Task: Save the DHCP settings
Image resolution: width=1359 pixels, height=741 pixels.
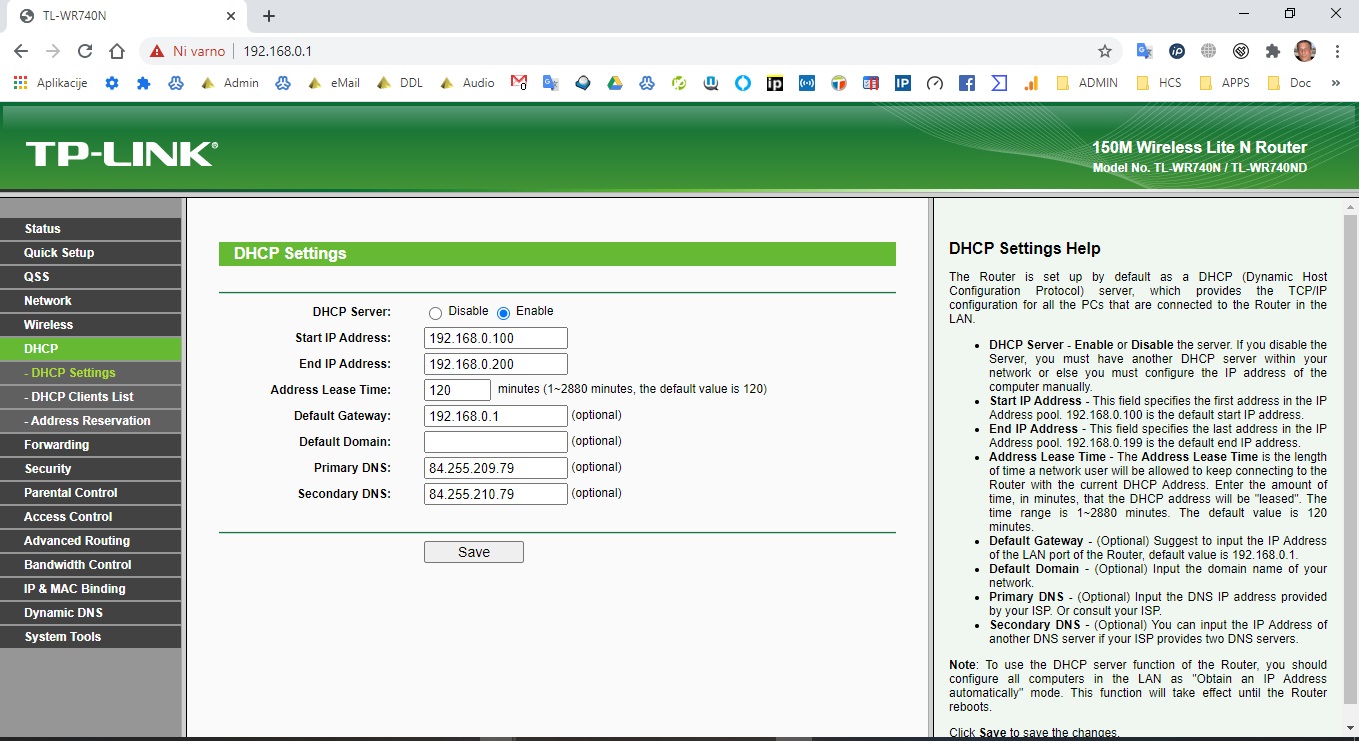Action: click(x=474, y=552)
